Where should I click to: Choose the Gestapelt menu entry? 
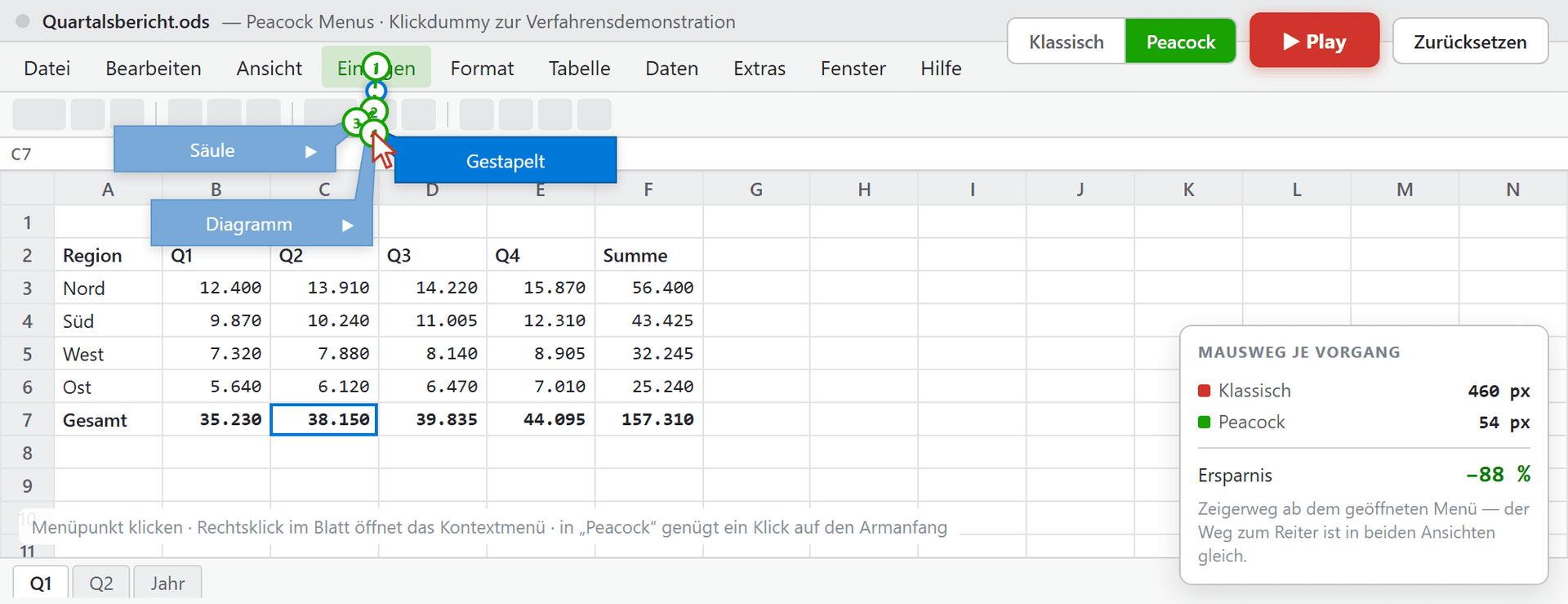(506, 161)
